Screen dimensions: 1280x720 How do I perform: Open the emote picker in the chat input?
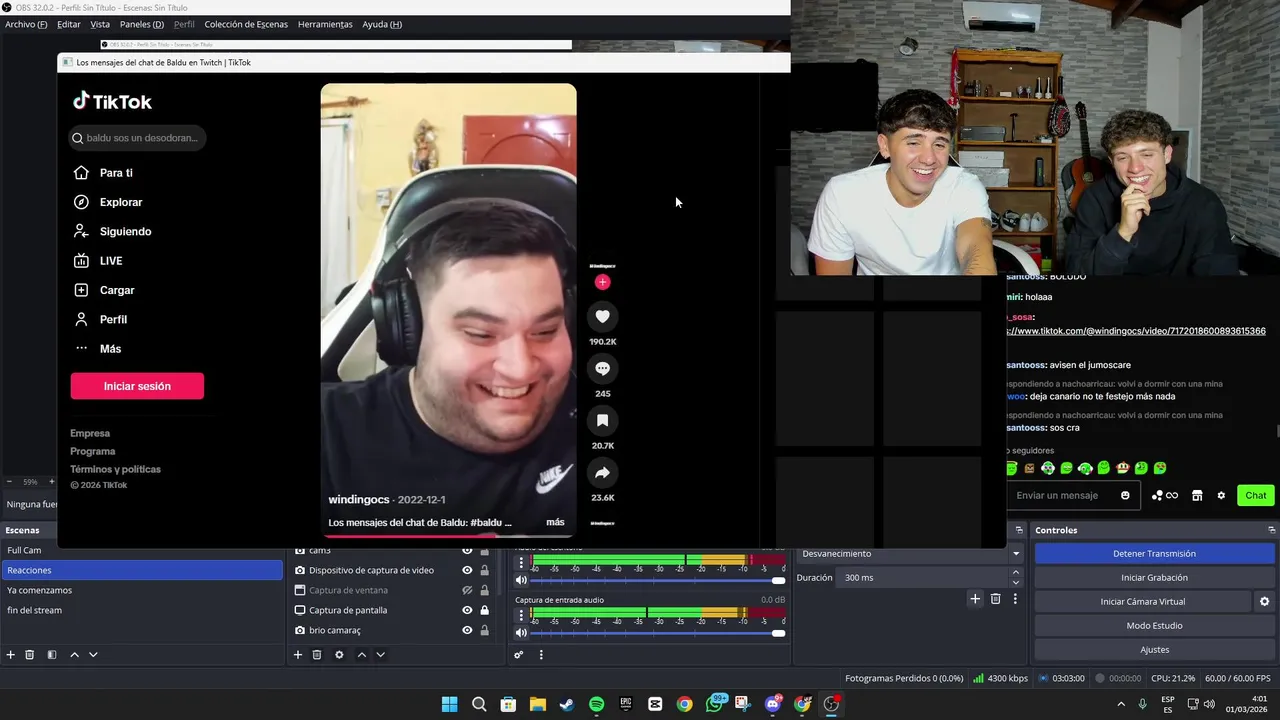click(x=1125, y=495)
